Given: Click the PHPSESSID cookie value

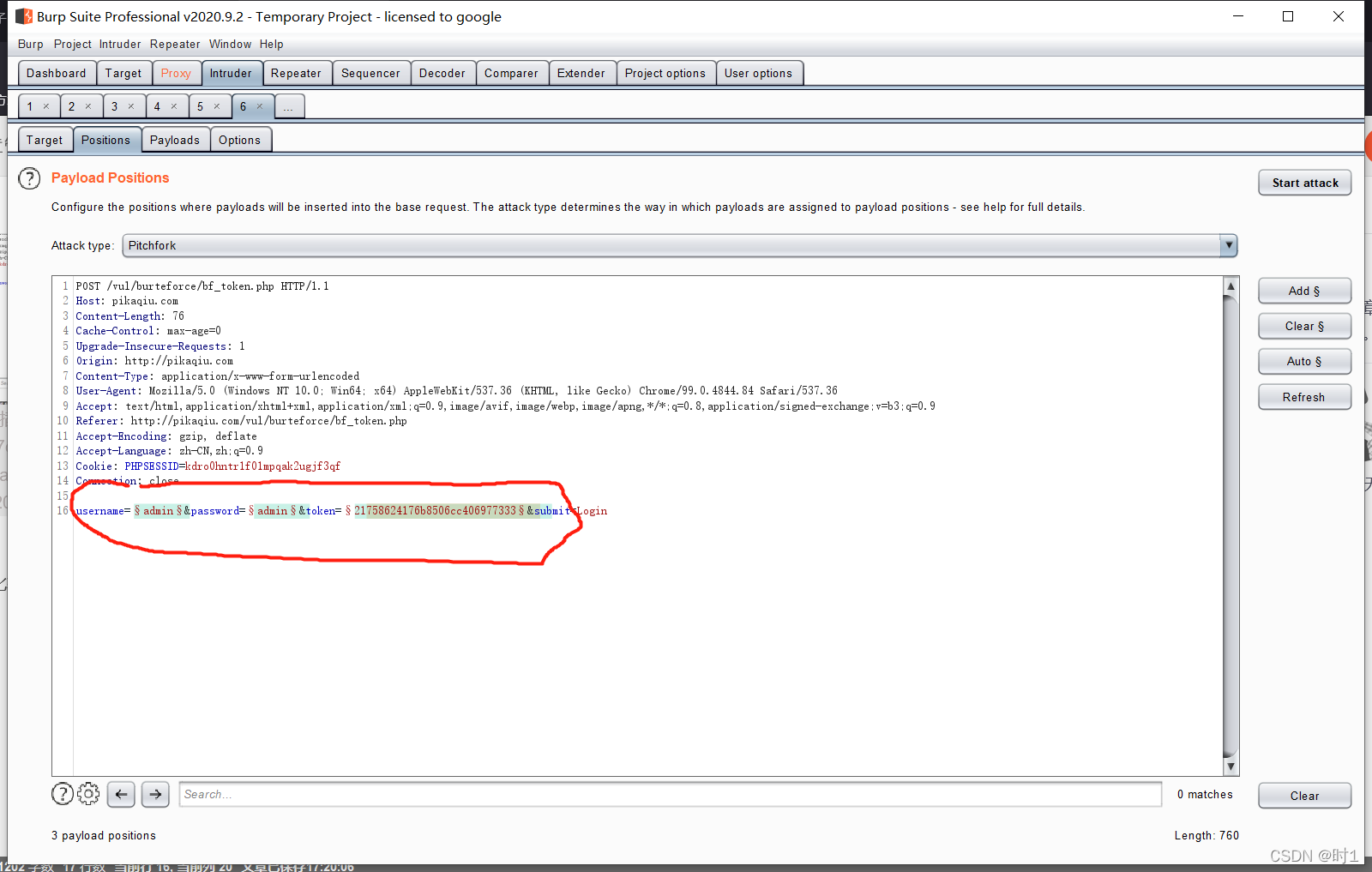Looking at the screenshot, I should 263,466.
